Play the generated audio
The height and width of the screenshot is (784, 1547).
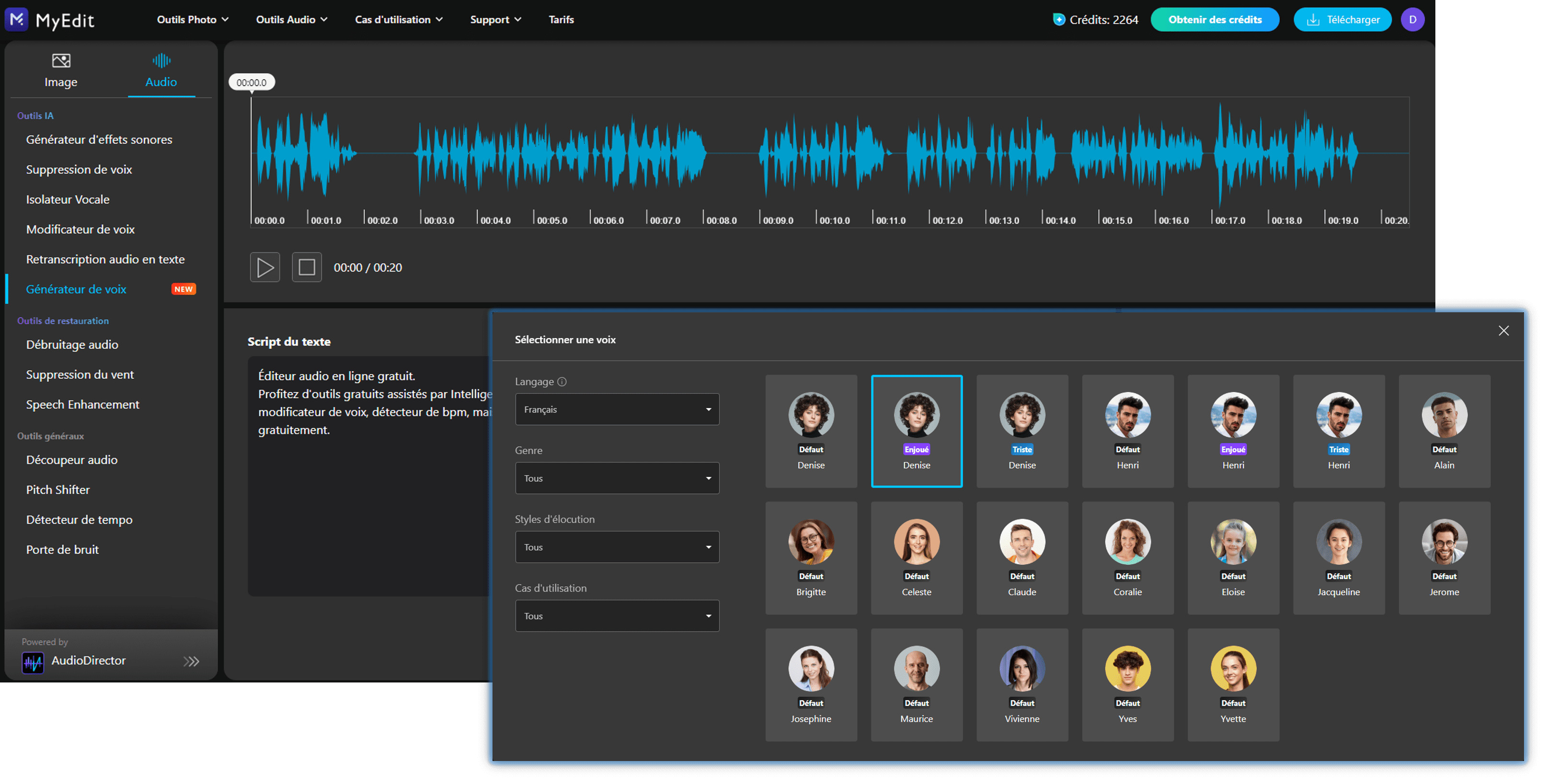click(264, 267)
